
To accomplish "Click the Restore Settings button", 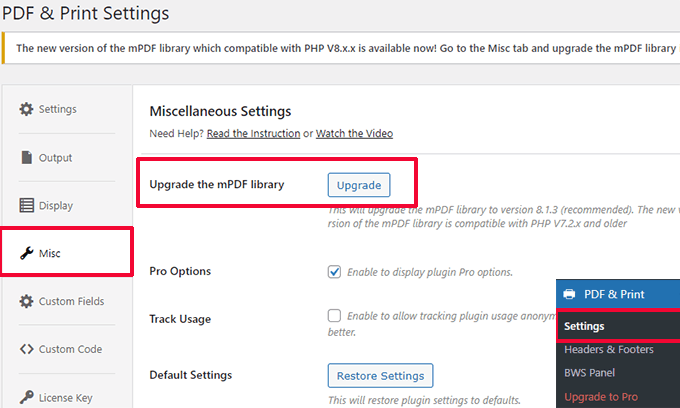I will point(380,376).
